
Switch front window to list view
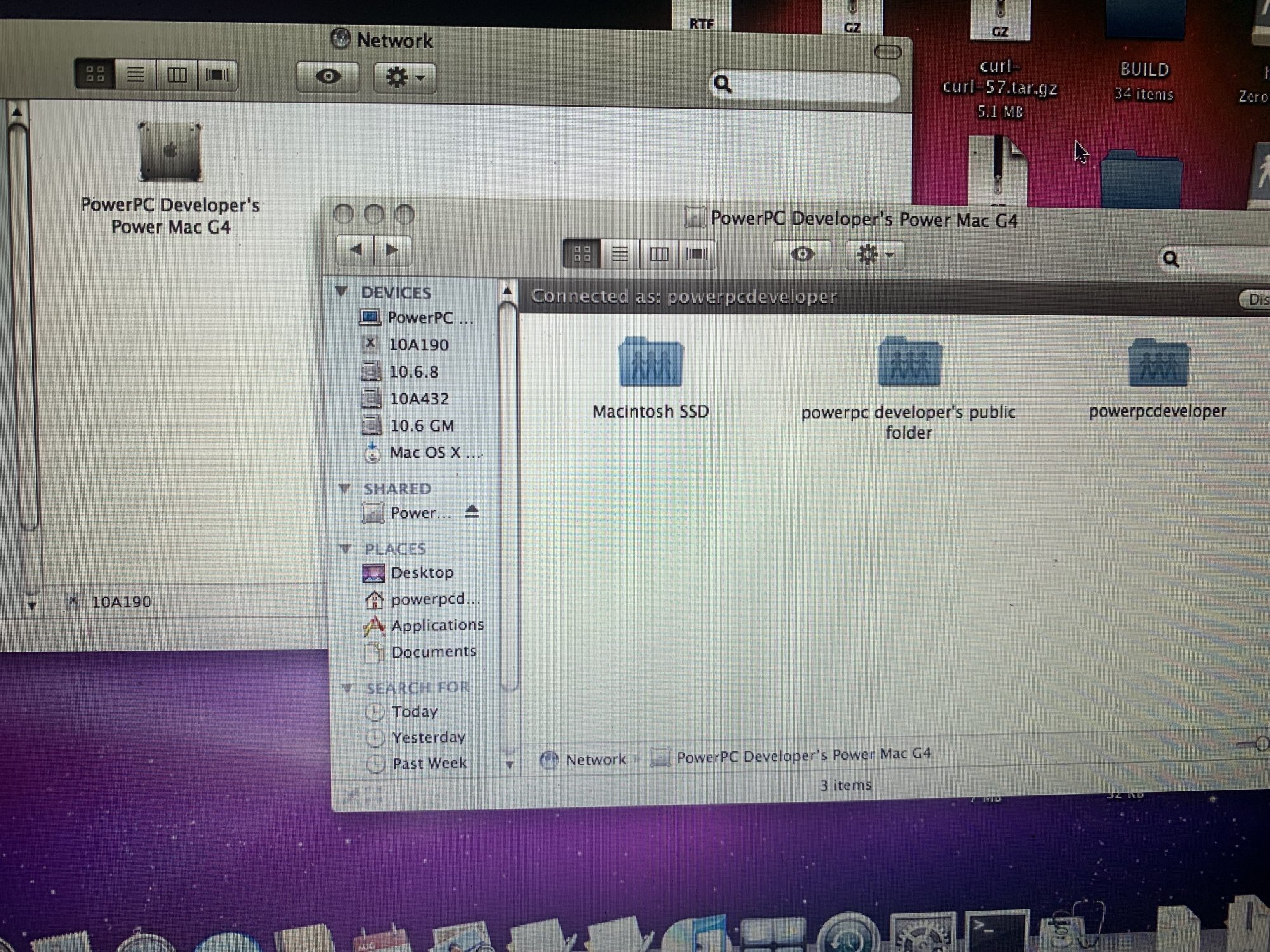click(620, 255)
